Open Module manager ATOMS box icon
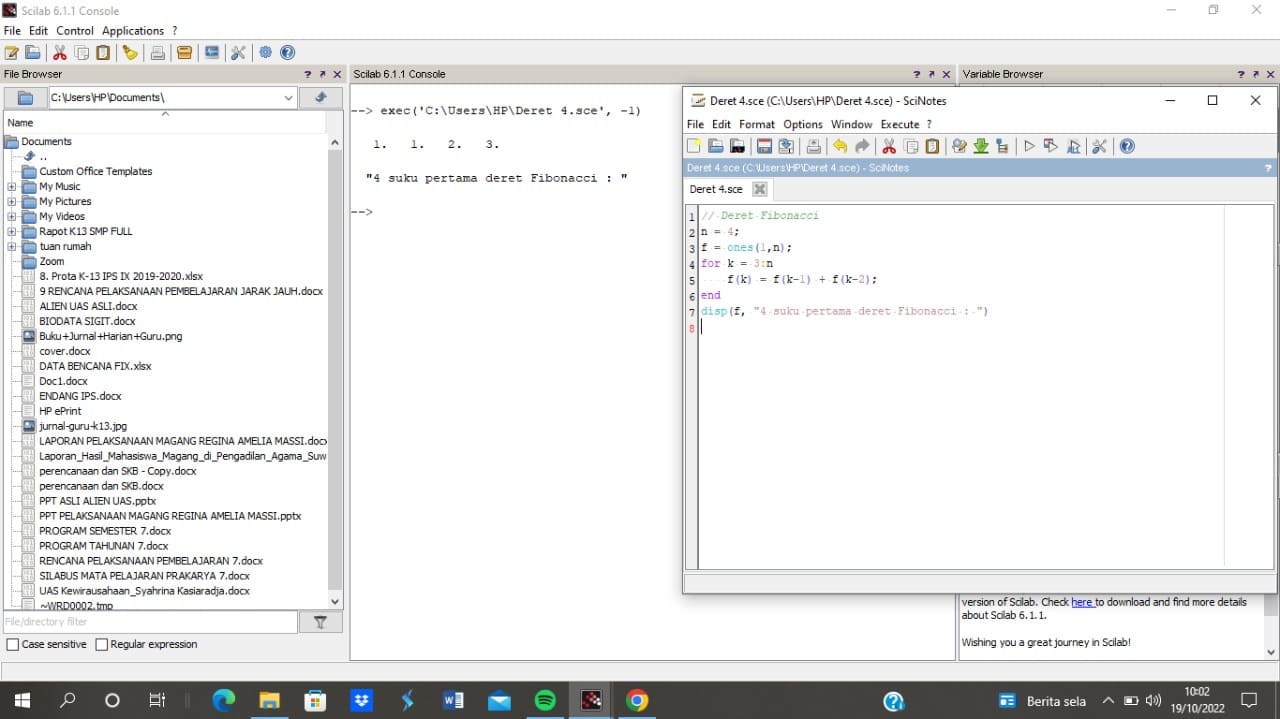 [x=184, y=53]
